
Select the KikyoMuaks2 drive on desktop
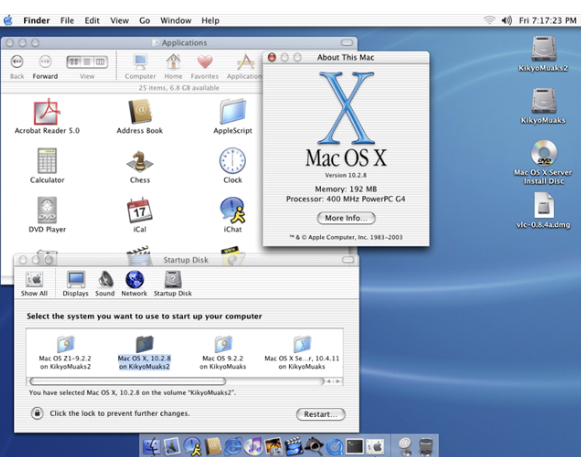click(x=544, y=49)
